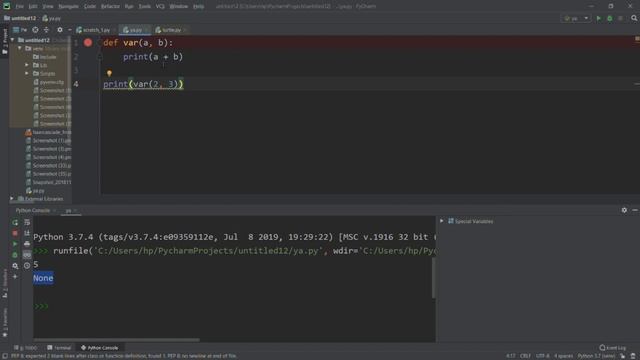The image size is (640, 360).
Task: Expand External Libraries node
Action: tap(12, 199)
